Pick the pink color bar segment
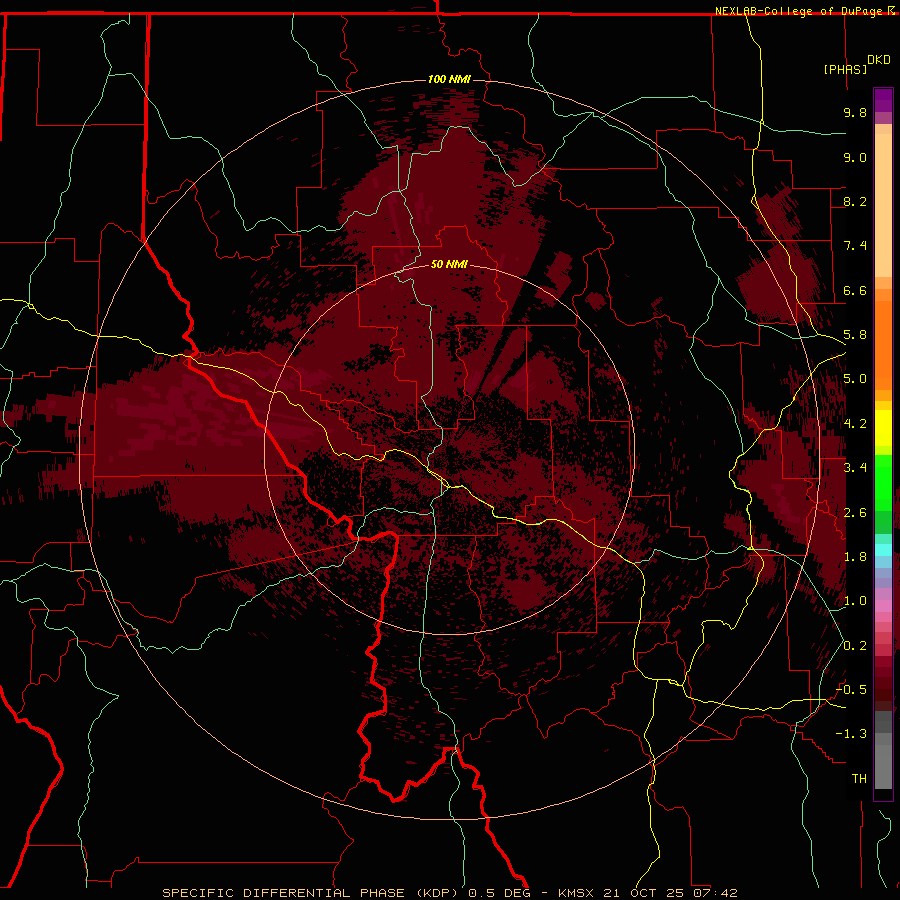Screen dimensions: 900x900 click(883, 606)
